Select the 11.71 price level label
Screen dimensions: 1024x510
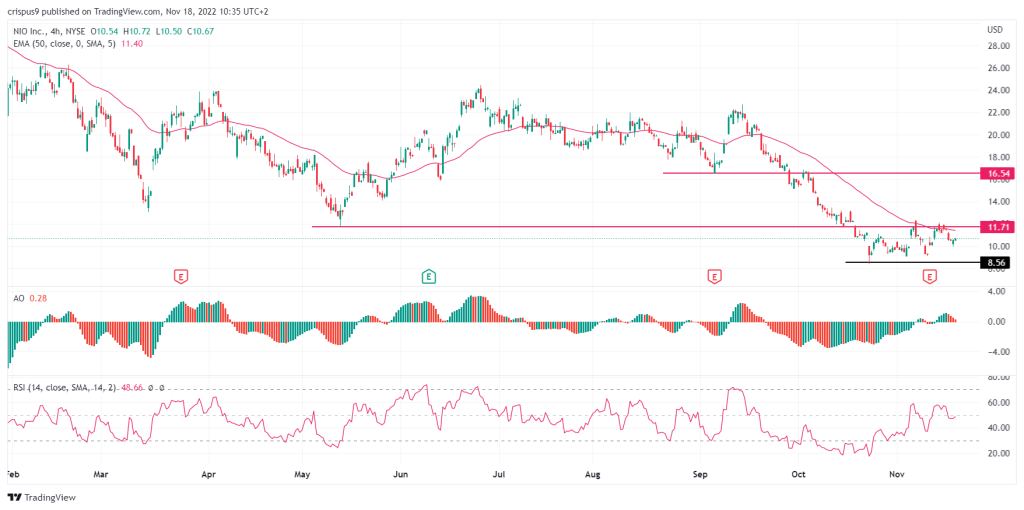click(1001, 227)
